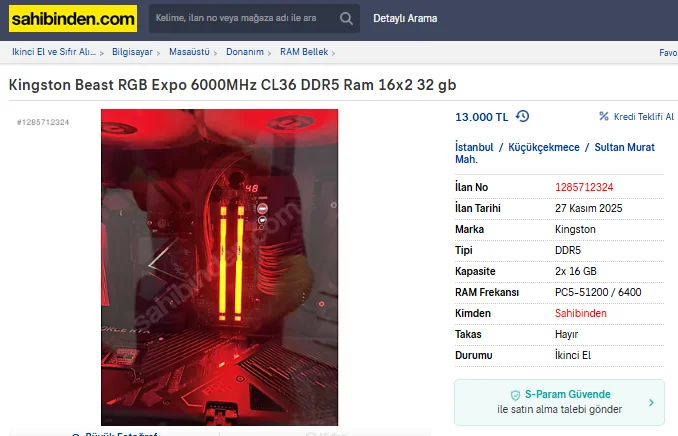Open Detaylı Arama advanced search
Viewport: 678px width, 436px height.
[x=405, y=19]
